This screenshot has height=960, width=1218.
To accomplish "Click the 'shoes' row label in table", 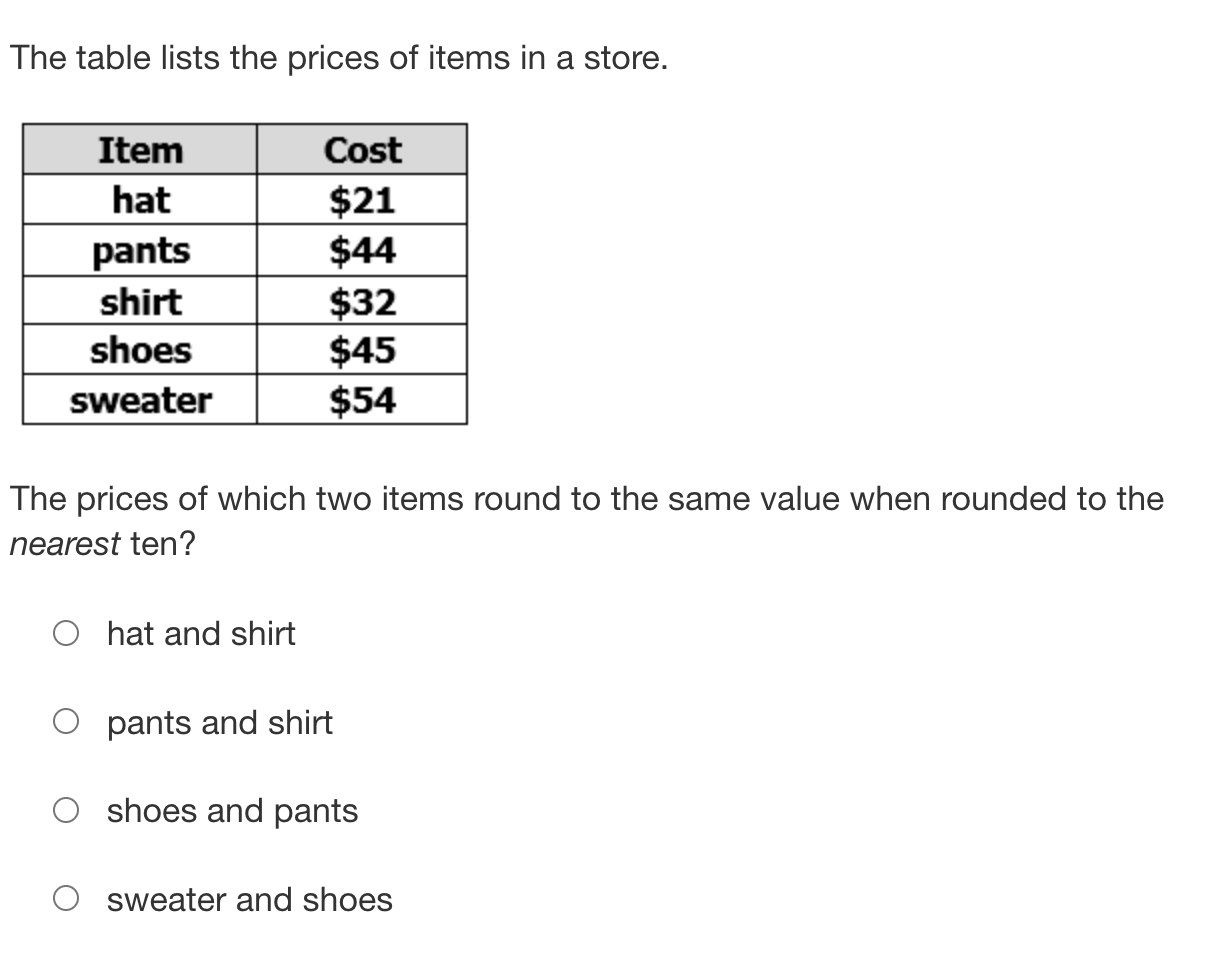I will (140, 351).
